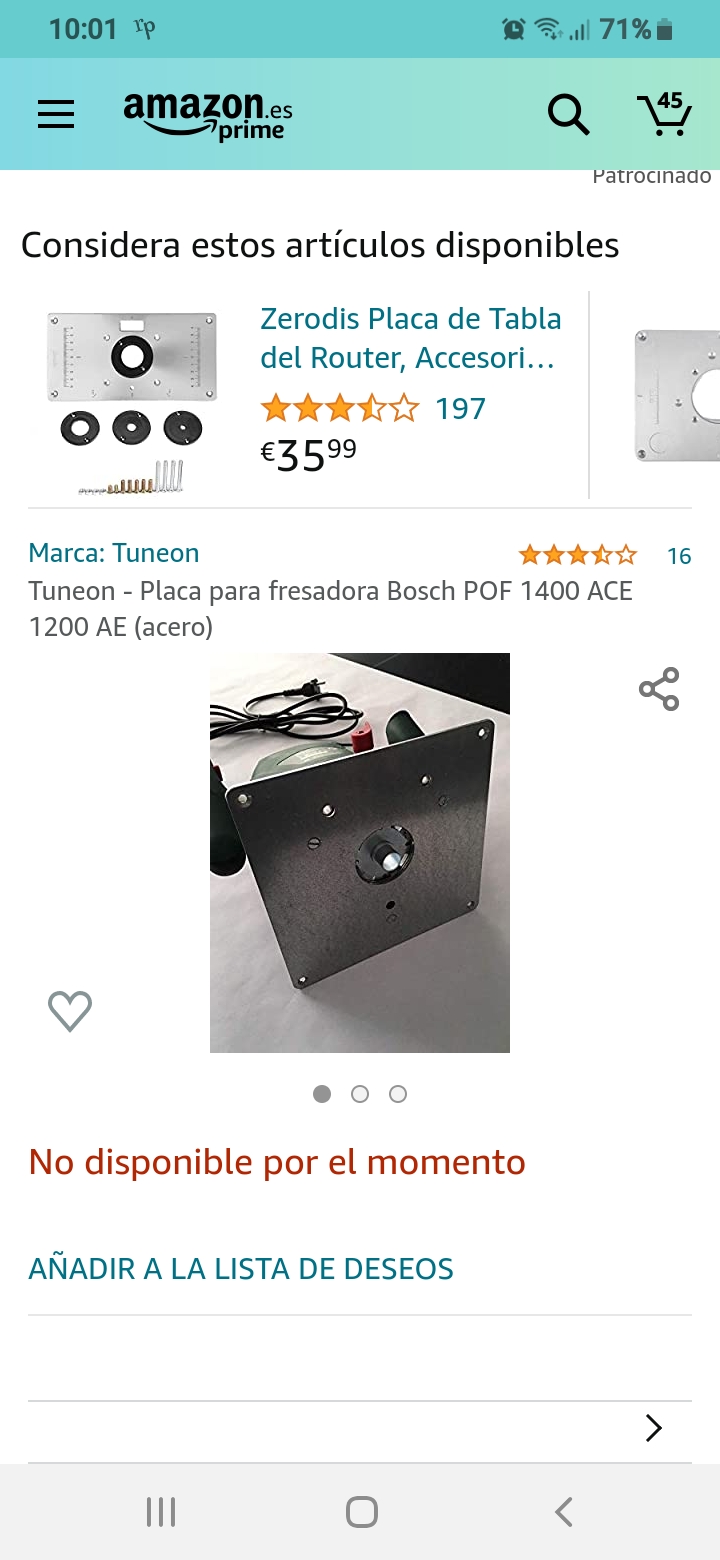Open the search magnifier icon
Screen dimensions: 720x1560
[x=568, y=114]
